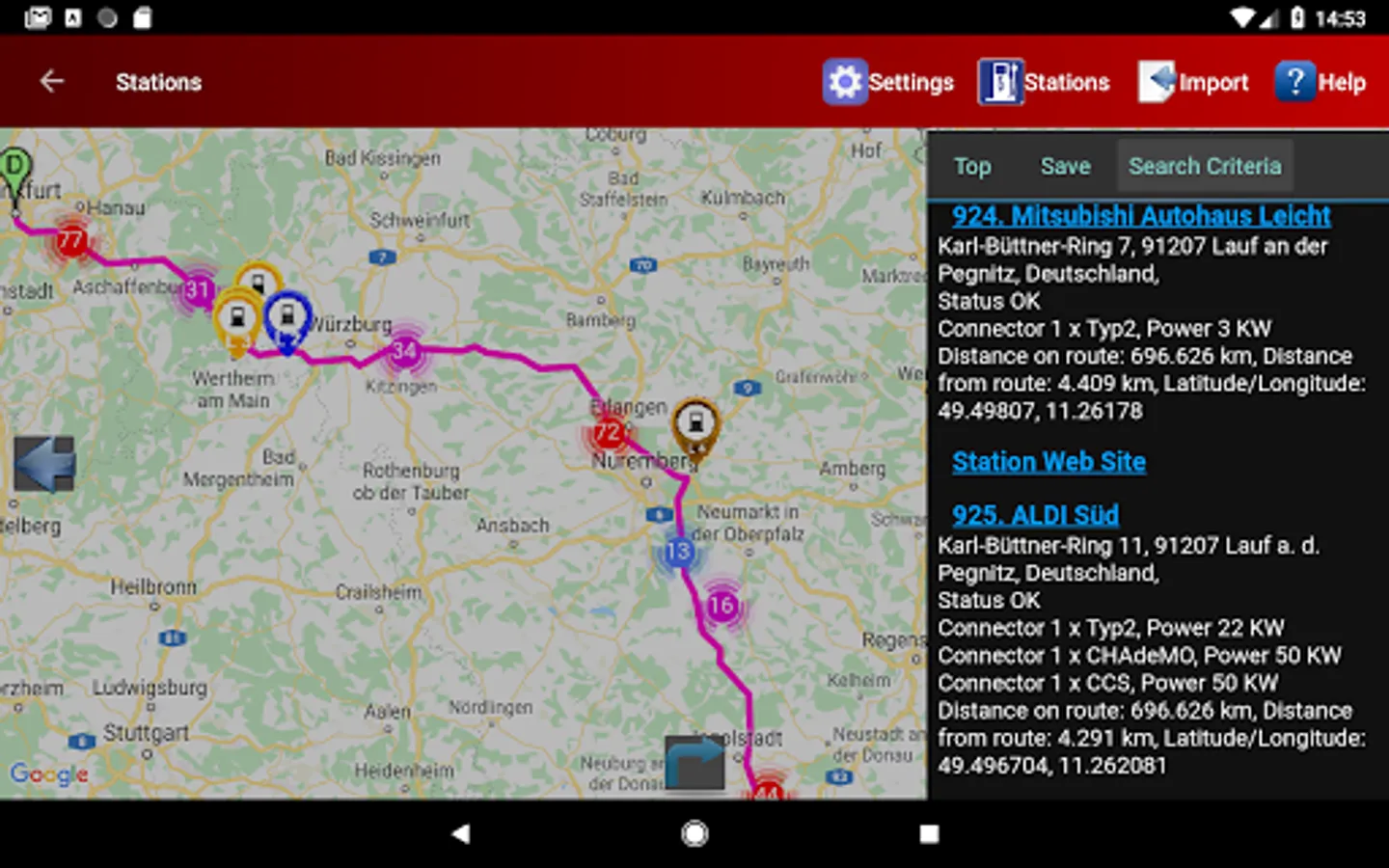Tap the blue left-arrow icon on the map
Viewport: 1389px width, 868px height.
(x=45, y=464)
